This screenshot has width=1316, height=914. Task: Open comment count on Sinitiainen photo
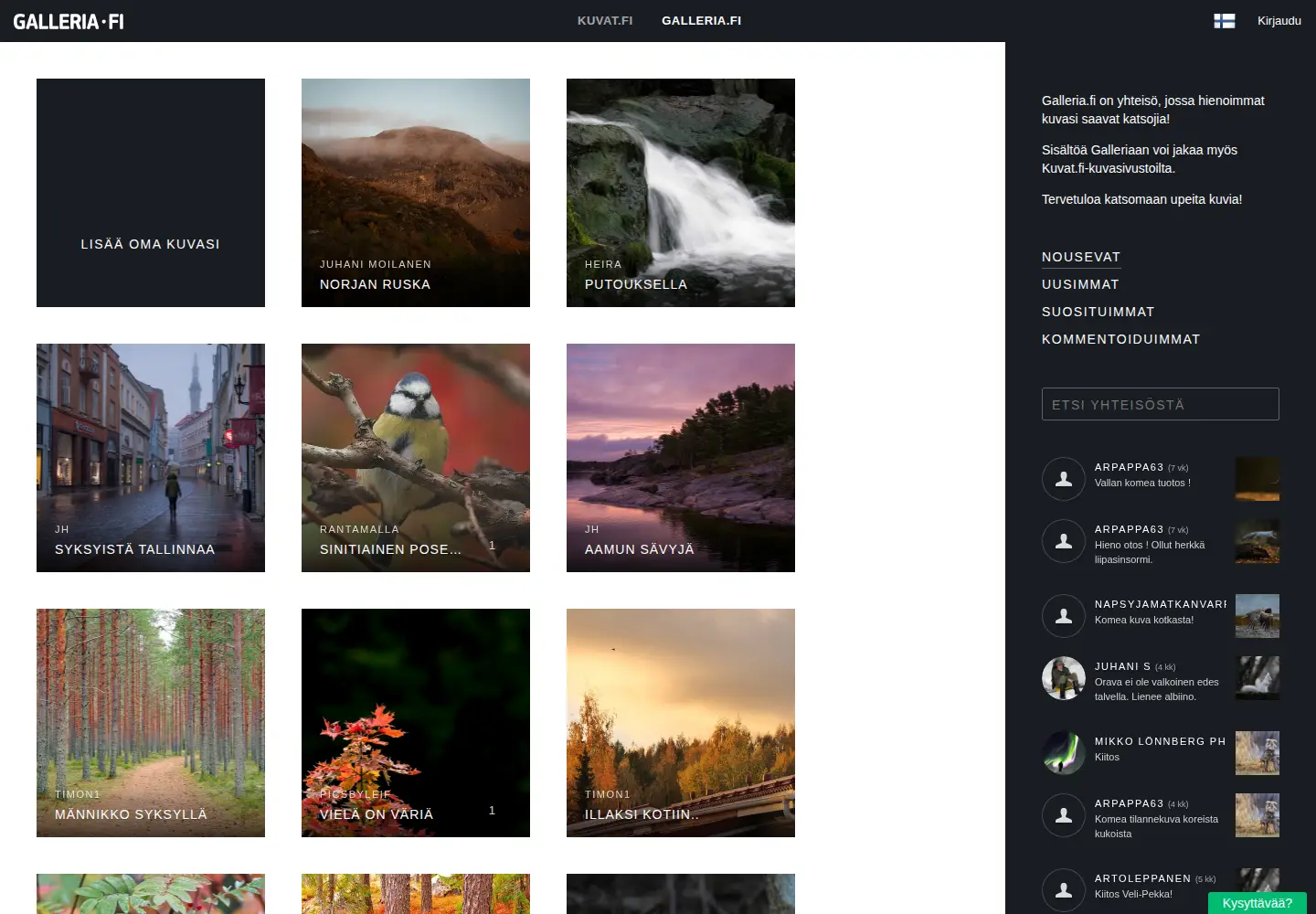pyautogui.click(x=492, y=546)
